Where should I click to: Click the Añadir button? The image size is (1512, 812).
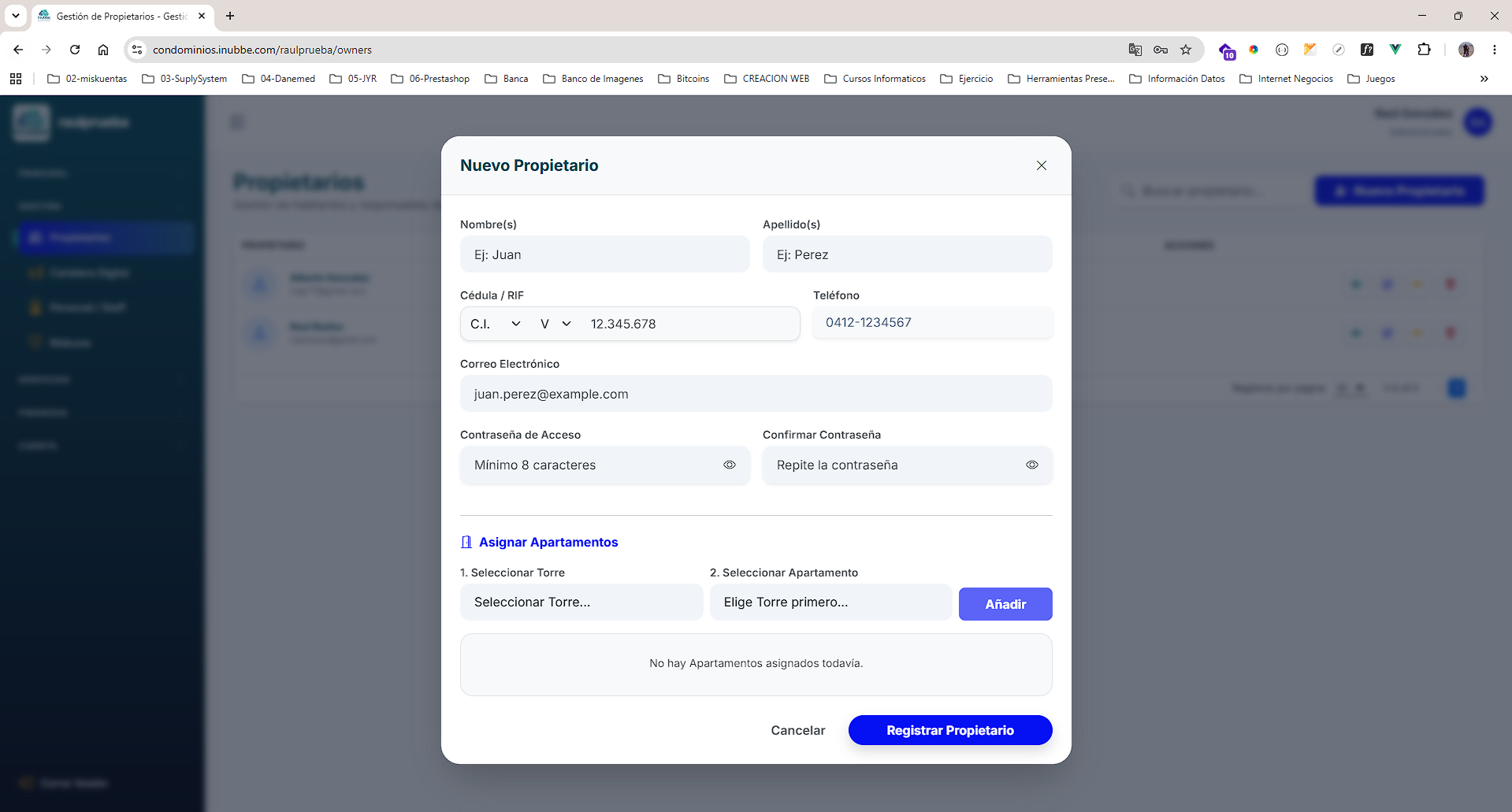[x=1005, y=604]
